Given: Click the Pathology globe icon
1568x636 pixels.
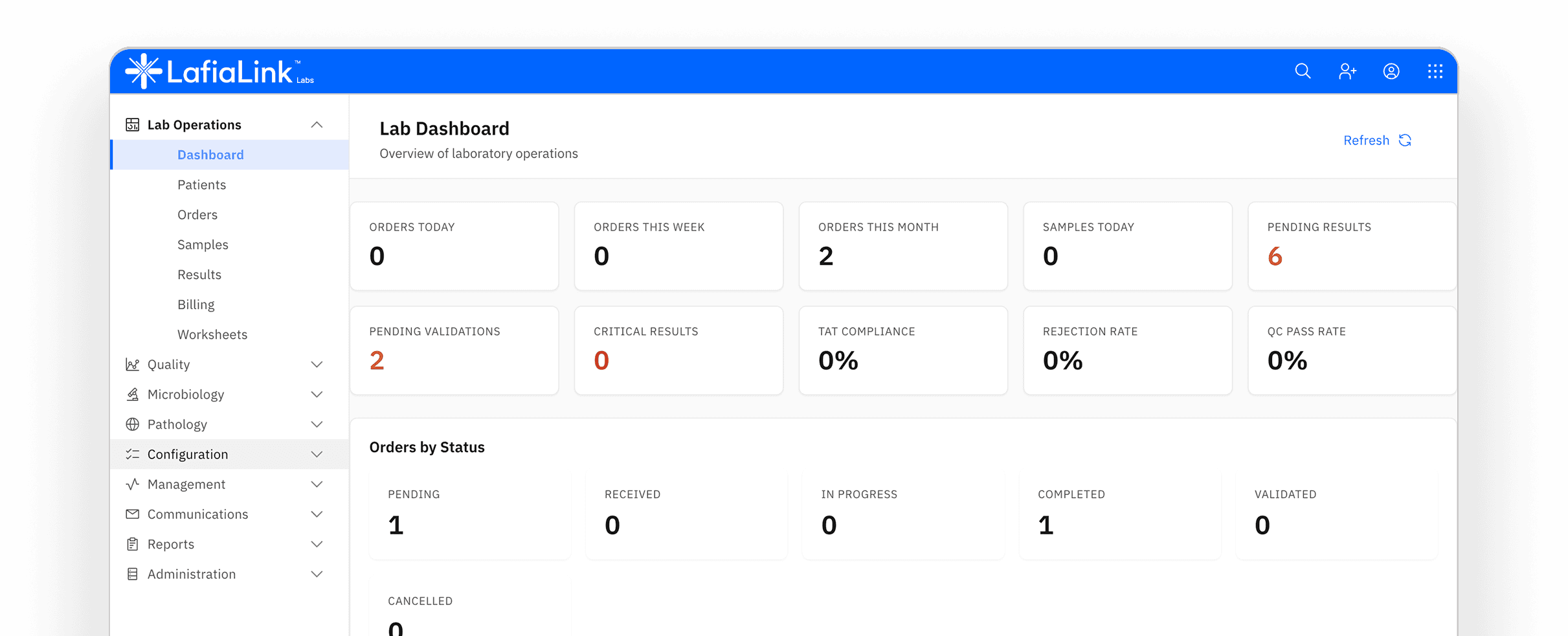Looking at the screenshot, I should [x=133, y=424].
